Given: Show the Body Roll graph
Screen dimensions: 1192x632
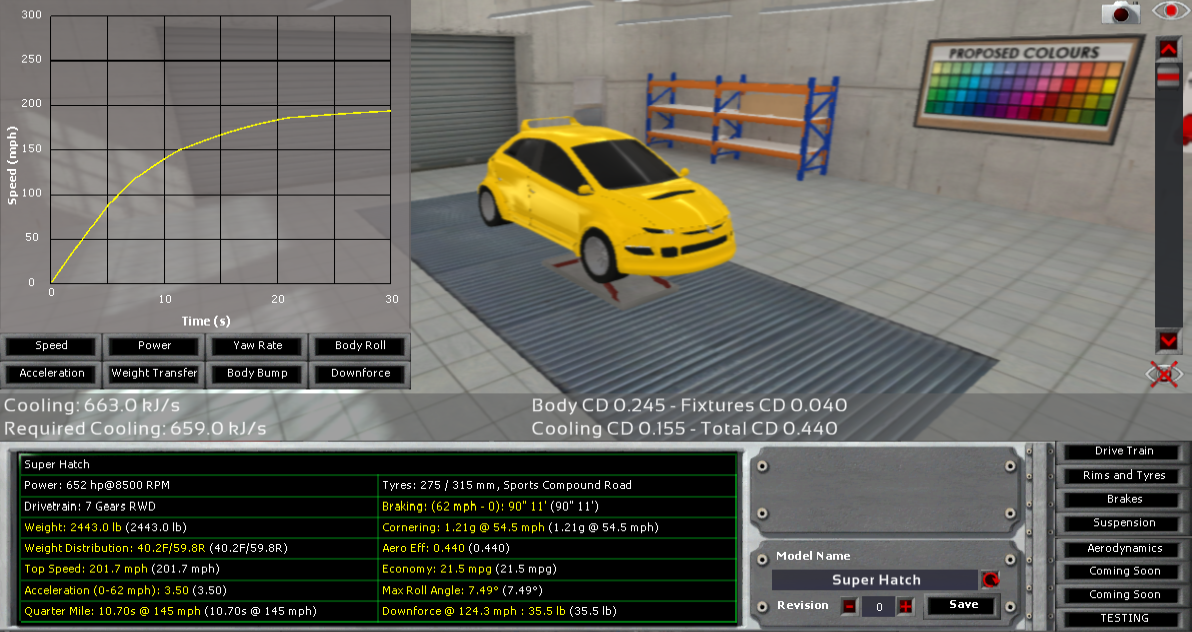Looking at the screenshot, I should click(360, 346).
